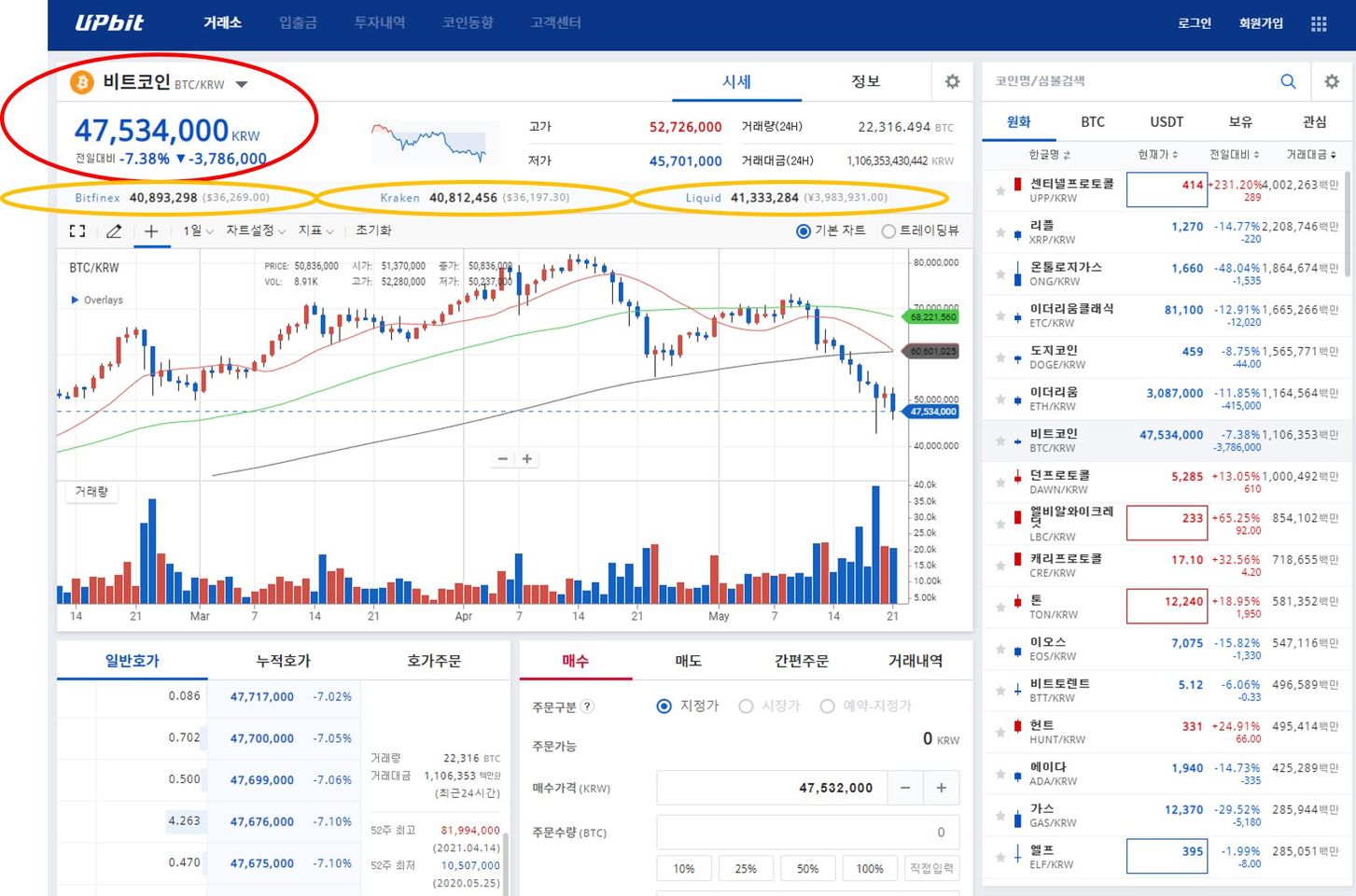Open the 누적호가 order book tab
Viewport: 1356px width, 896px height.
click(x=283, y=661)
